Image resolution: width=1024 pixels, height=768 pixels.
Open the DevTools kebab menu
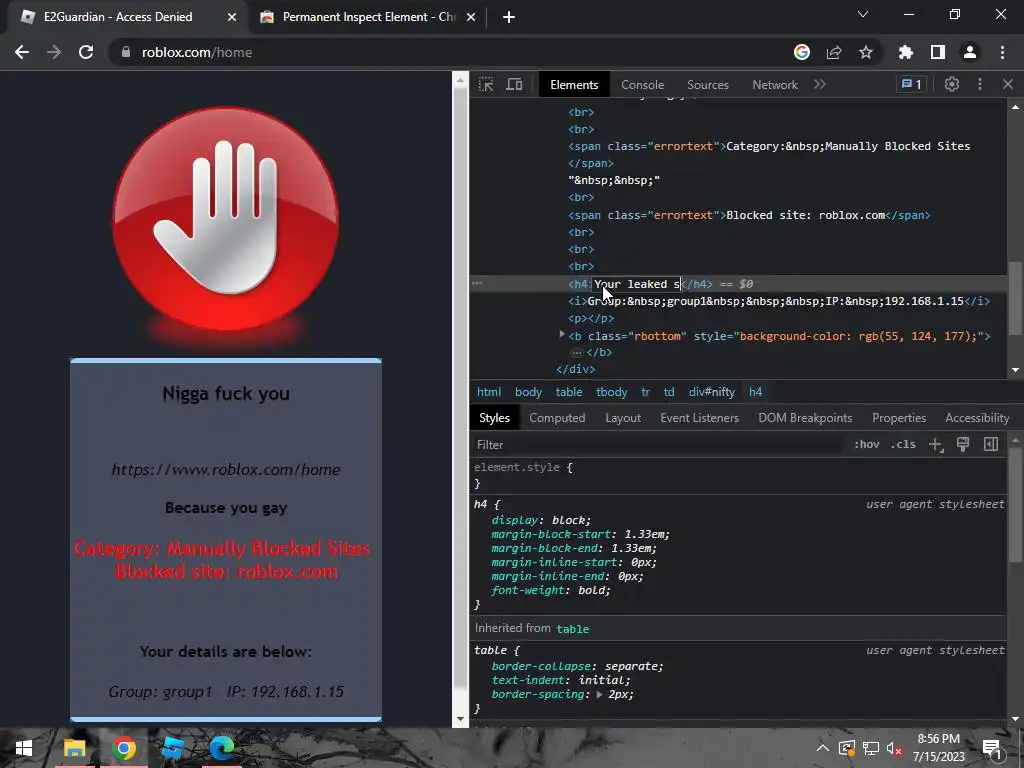point(980,84)
